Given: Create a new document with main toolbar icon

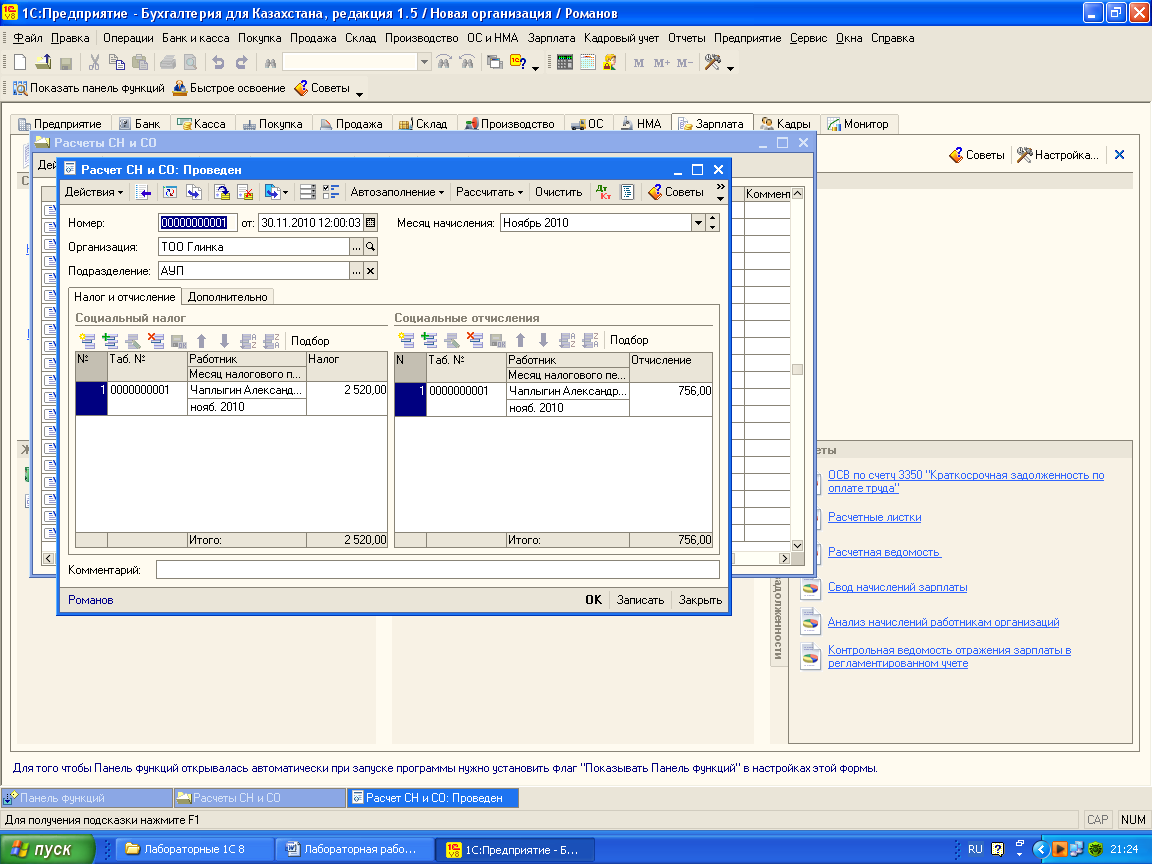Looking at the screenshot, I should pos(21,63).
